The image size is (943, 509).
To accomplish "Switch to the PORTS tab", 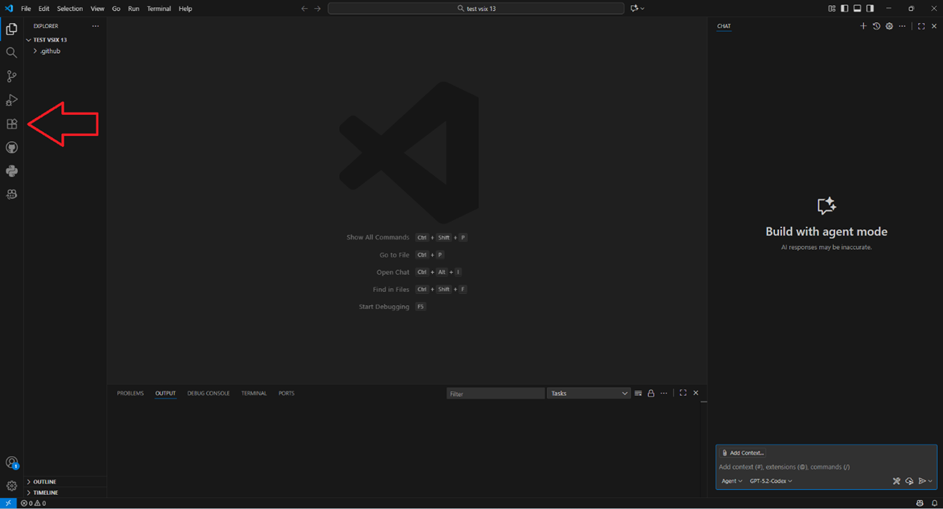I will [286, 393].
